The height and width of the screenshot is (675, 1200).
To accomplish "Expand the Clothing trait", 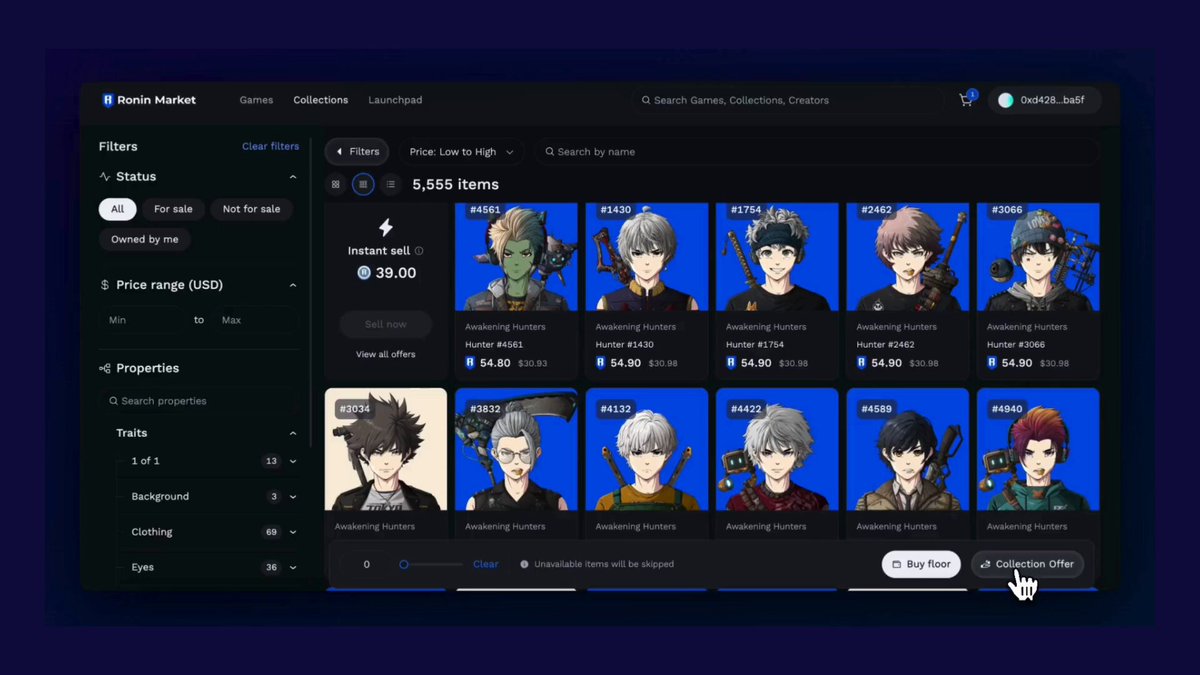I will click(x=293, y=532).
